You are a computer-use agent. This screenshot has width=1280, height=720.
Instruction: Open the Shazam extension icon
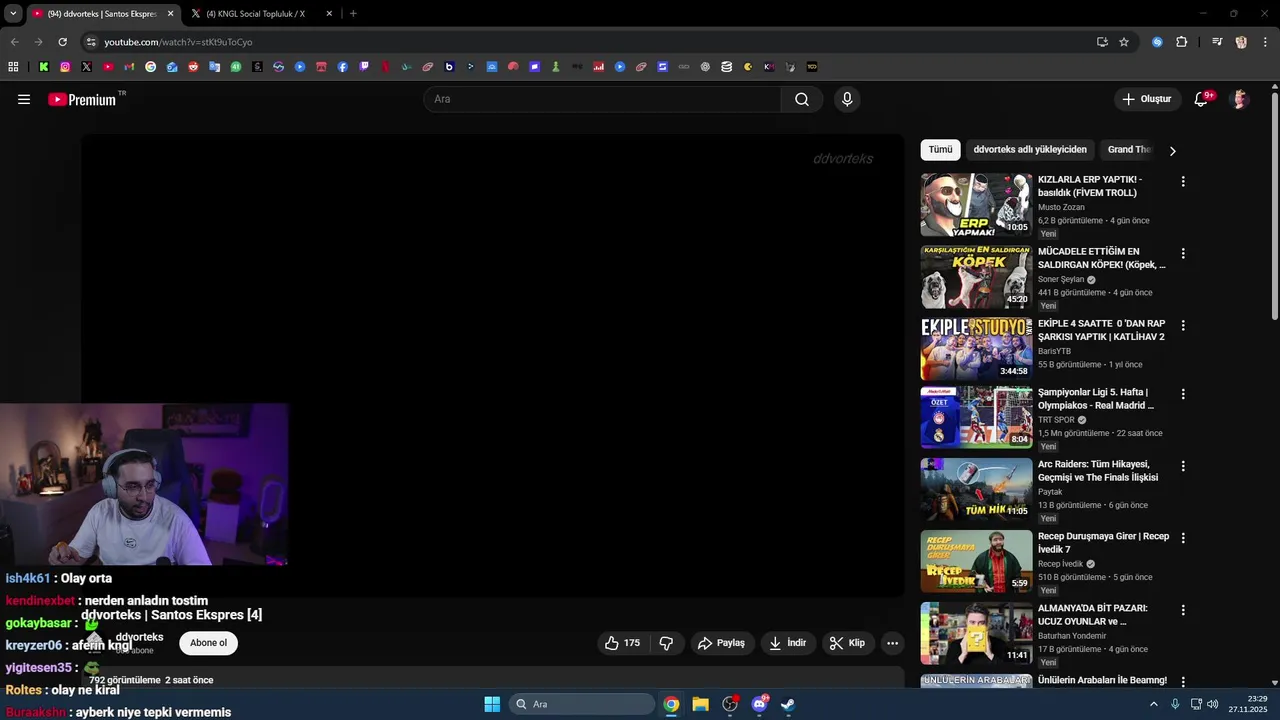coord(1157,42)
